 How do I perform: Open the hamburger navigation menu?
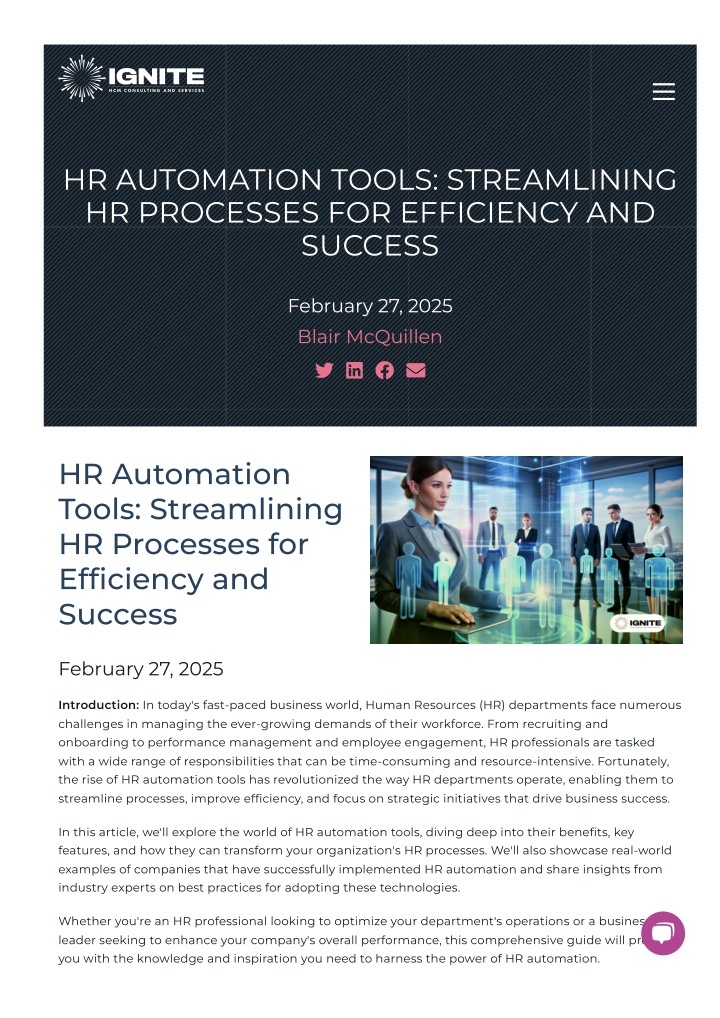[664, 92]
